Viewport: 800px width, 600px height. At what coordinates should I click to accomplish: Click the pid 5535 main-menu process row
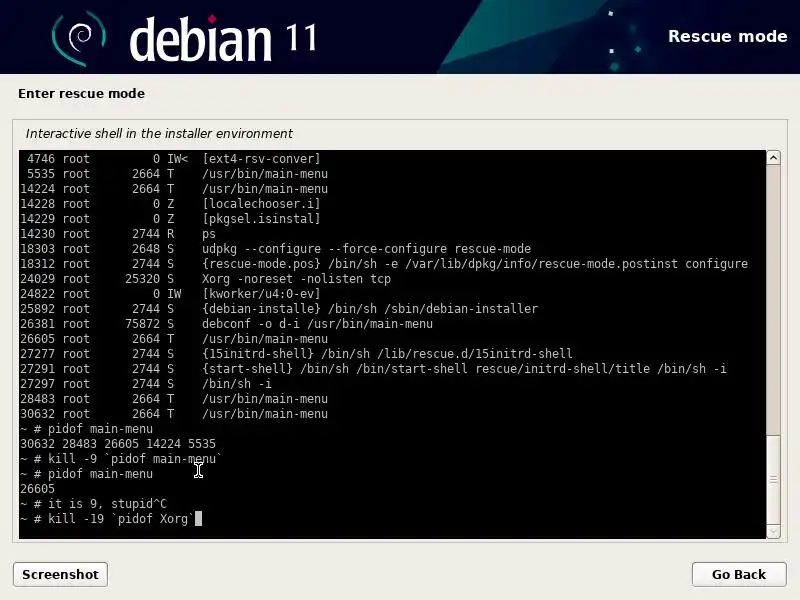[174, 174]
